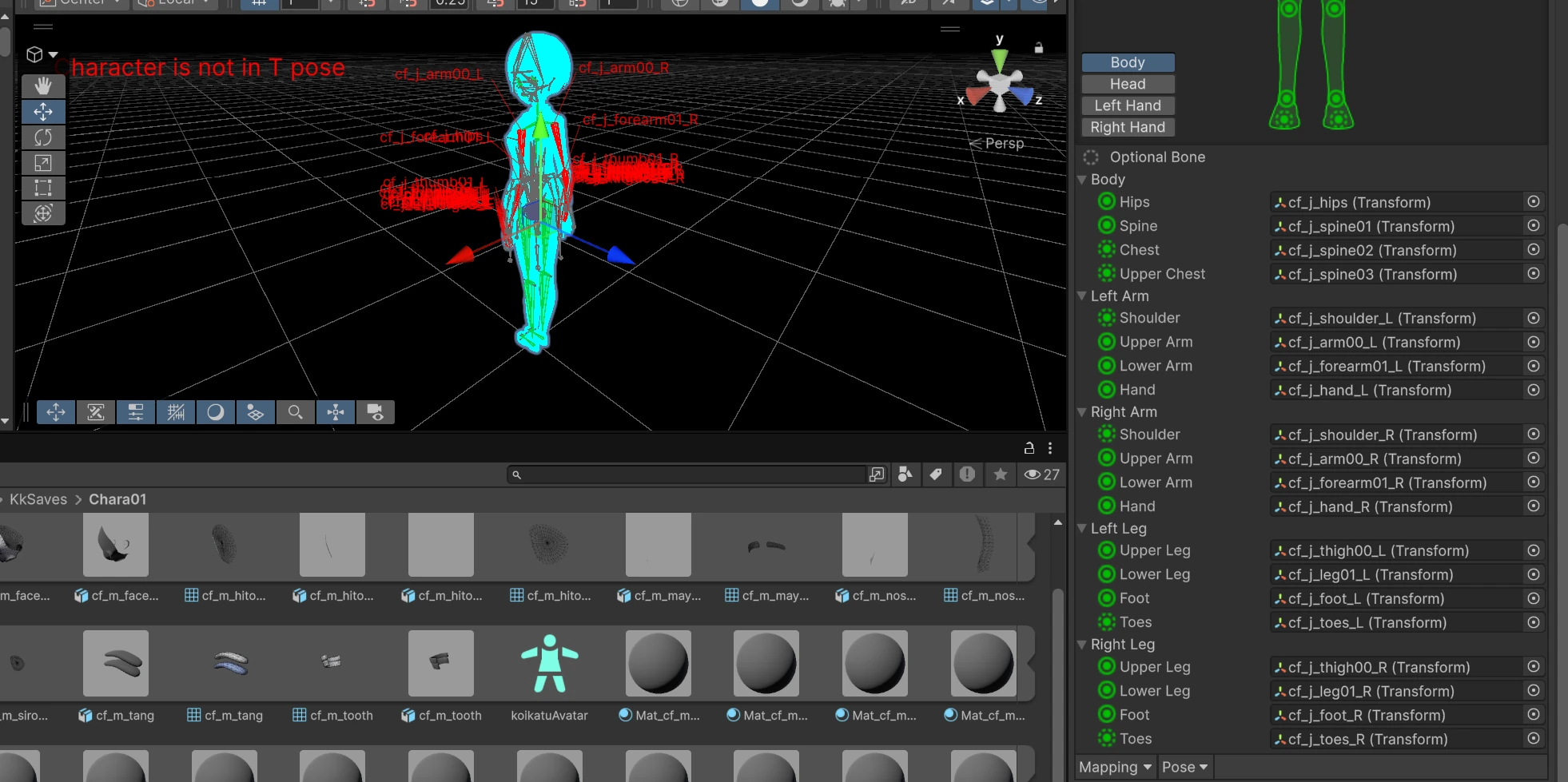Select the combined Transform tool icon
This screenshot has height=782, width=1568.
[x=43, y=213]
